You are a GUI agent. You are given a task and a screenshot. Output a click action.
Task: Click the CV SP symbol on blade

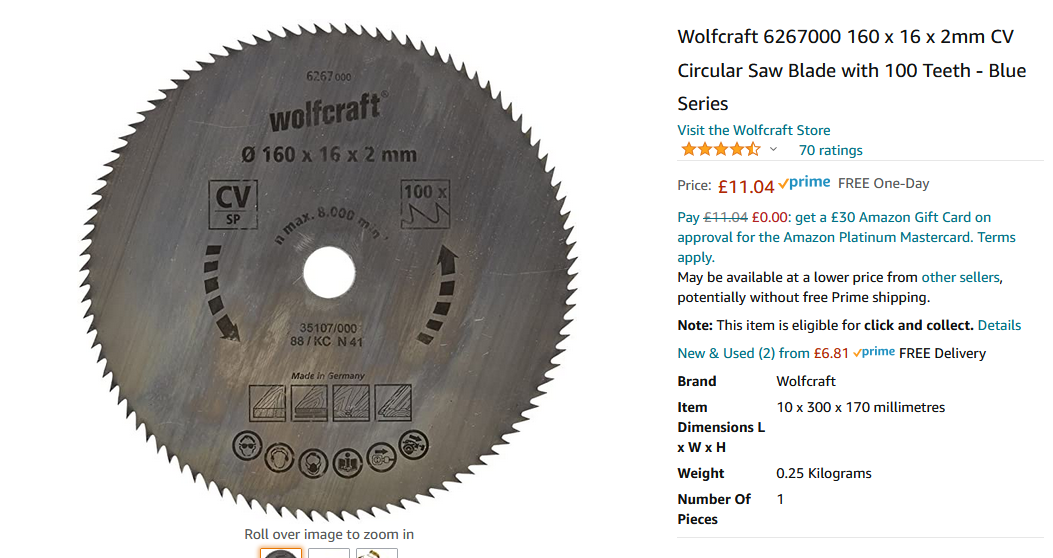coord(233,205)
